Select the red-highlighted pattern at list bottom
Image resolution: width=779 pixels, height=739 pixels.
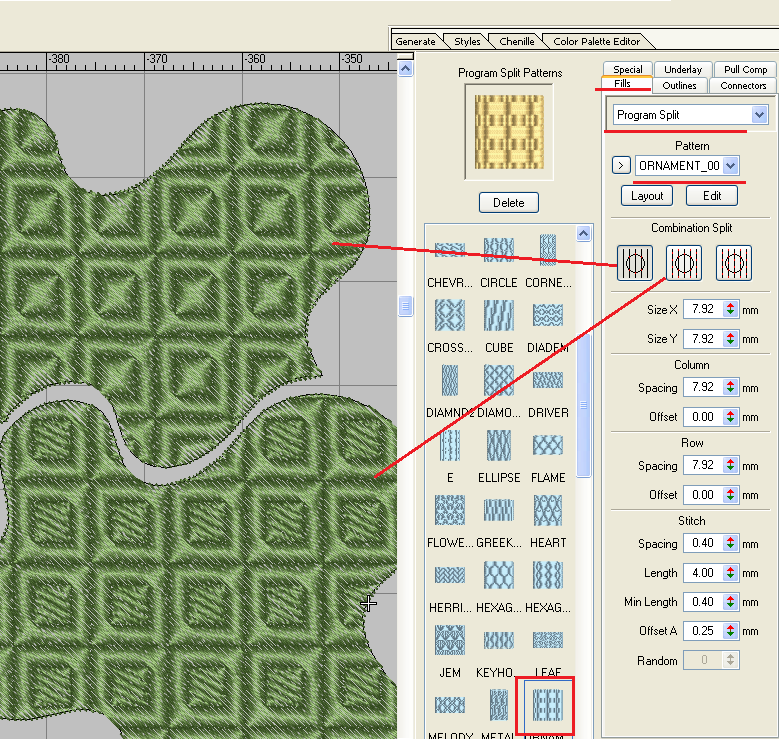[x=546, y=705]
